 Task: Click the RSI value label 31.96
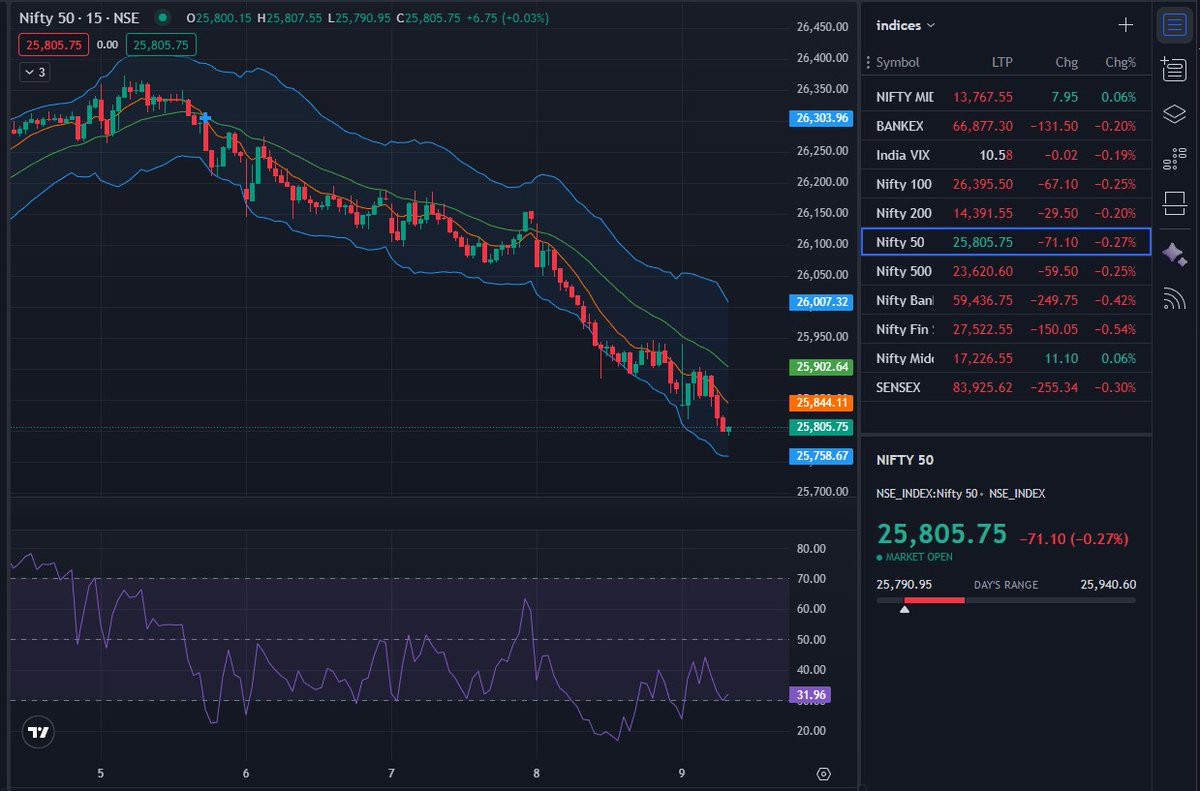[810, 695]
